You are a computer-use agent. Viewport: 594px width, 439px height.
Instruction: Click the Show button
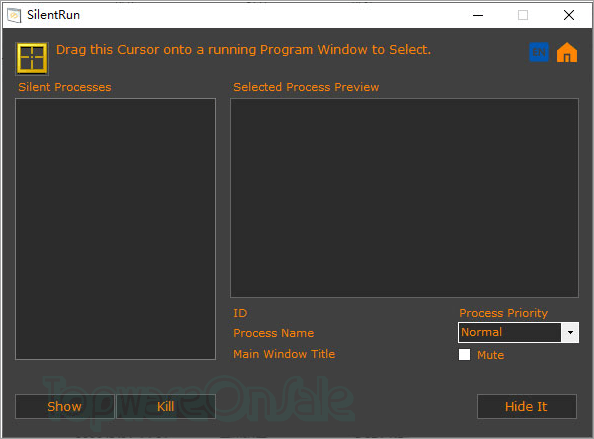pos(64,406)
